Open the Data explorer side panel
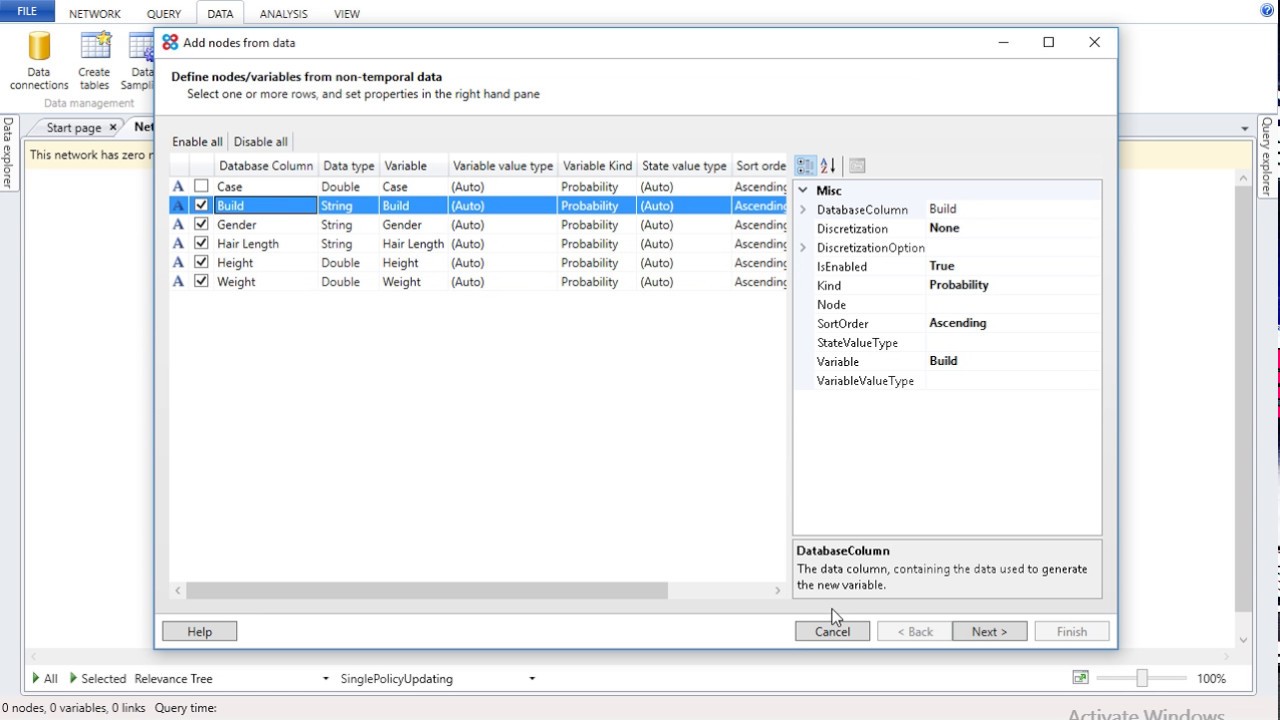Screen dimensions: 1280x720 tap(8, 152)
